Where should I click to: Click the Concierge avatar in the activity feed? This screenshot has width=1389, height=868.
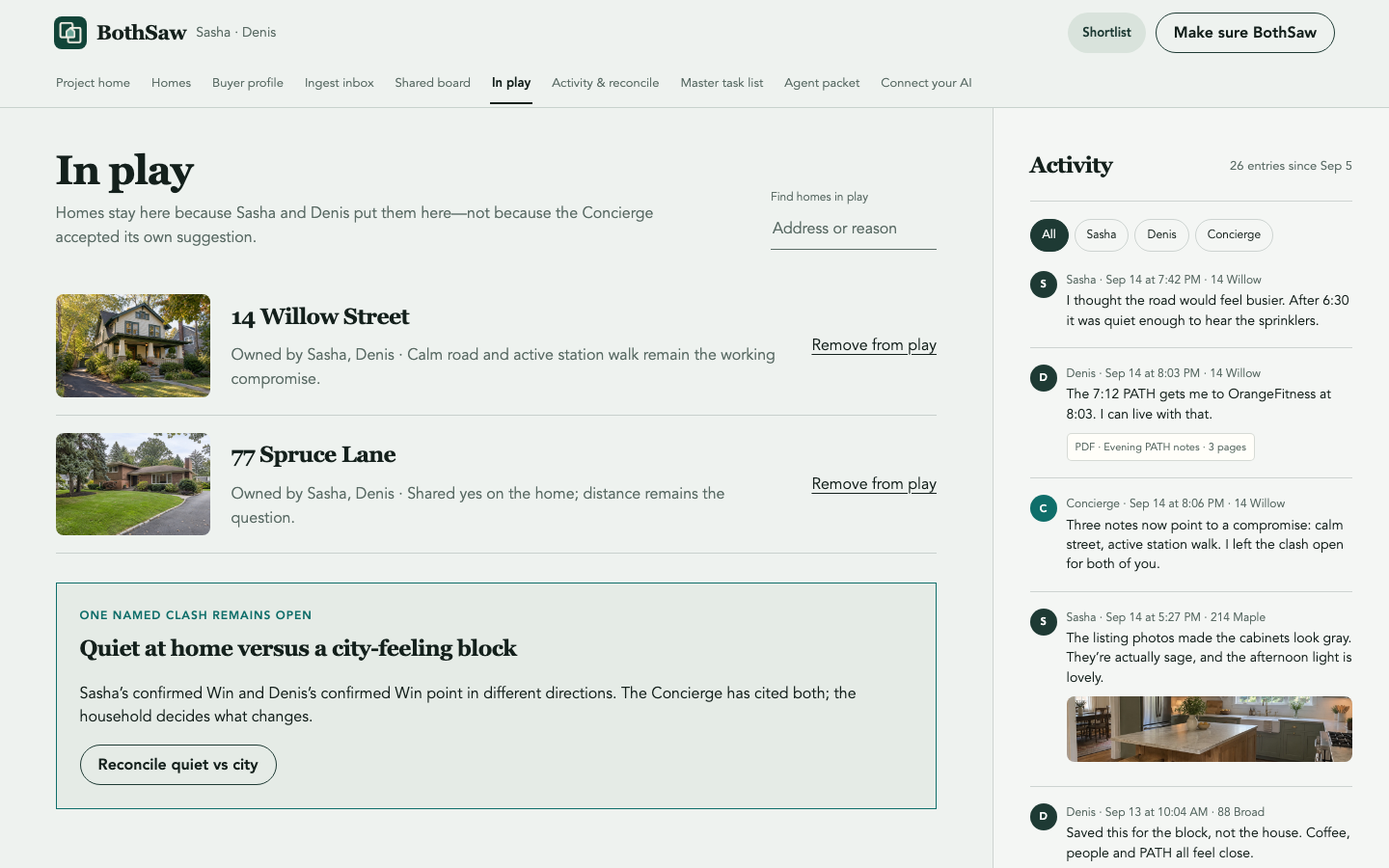click(1043, 508)
